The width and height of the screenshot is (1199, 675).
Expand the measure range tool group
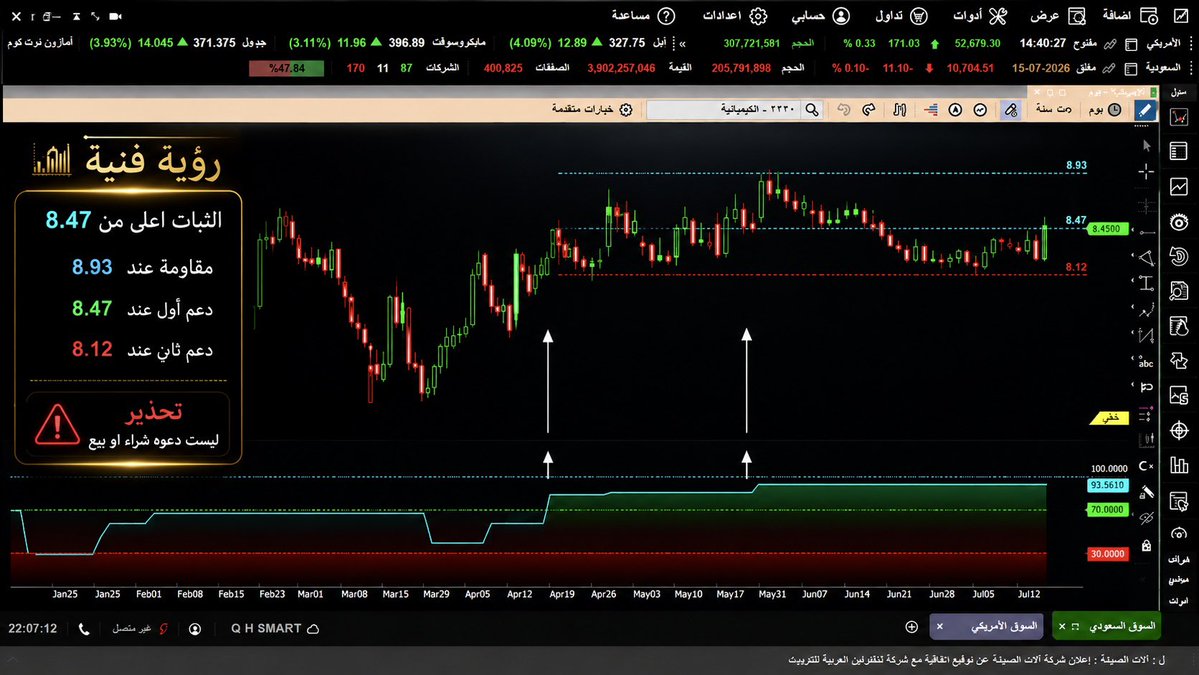1145,284
